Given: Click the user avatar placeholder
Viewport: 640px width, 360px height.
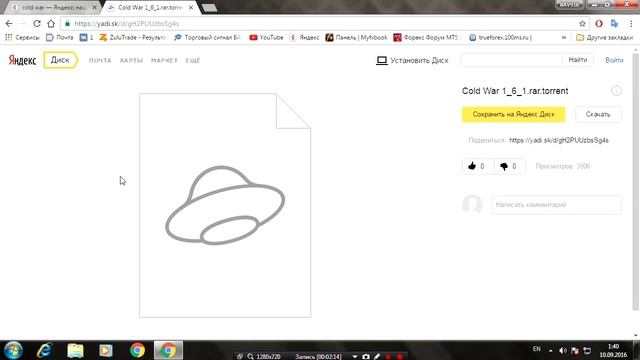Looking at the screenshot, I should tap(472, 204).
